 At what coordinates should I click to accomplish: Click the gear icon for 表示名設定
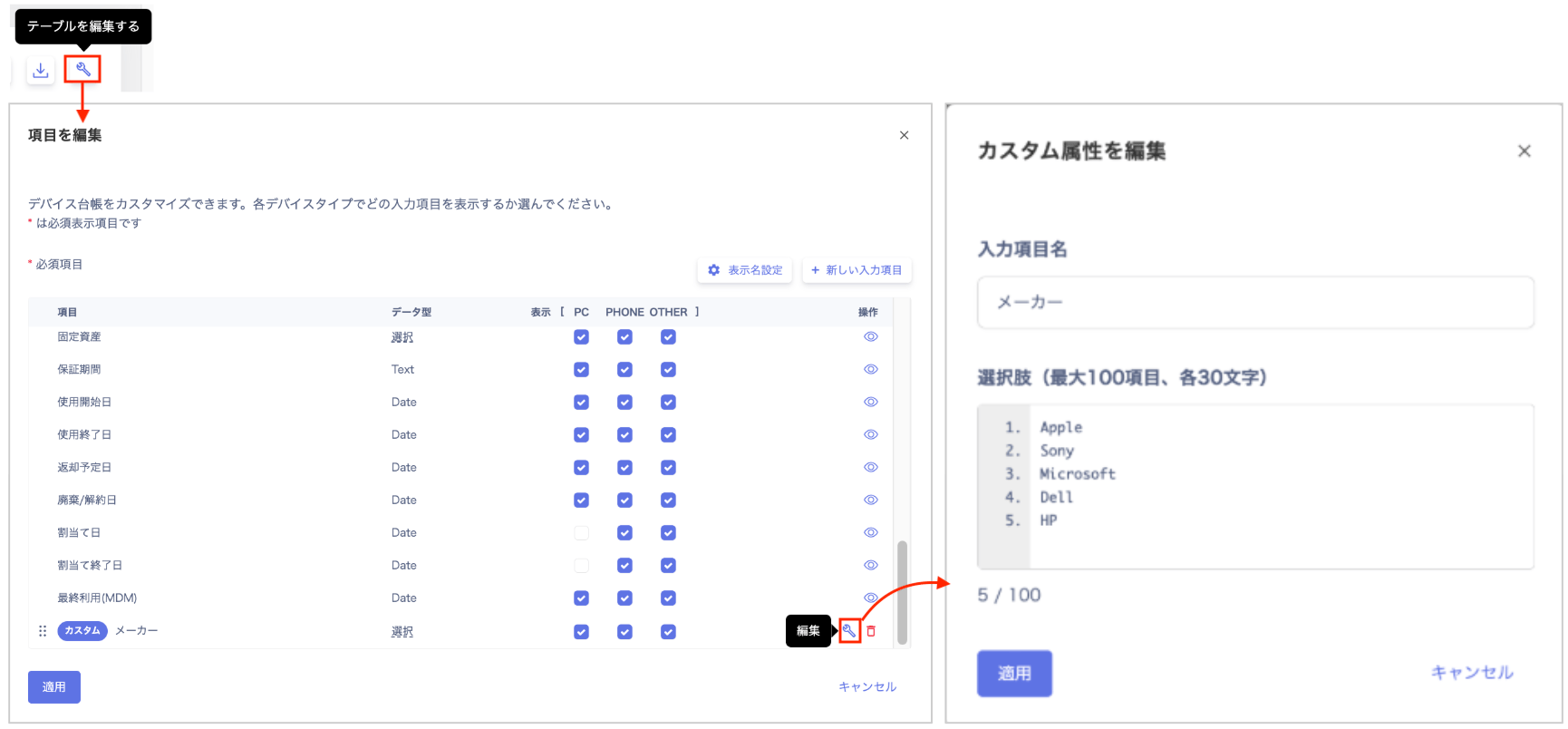(x=714, y=270)
